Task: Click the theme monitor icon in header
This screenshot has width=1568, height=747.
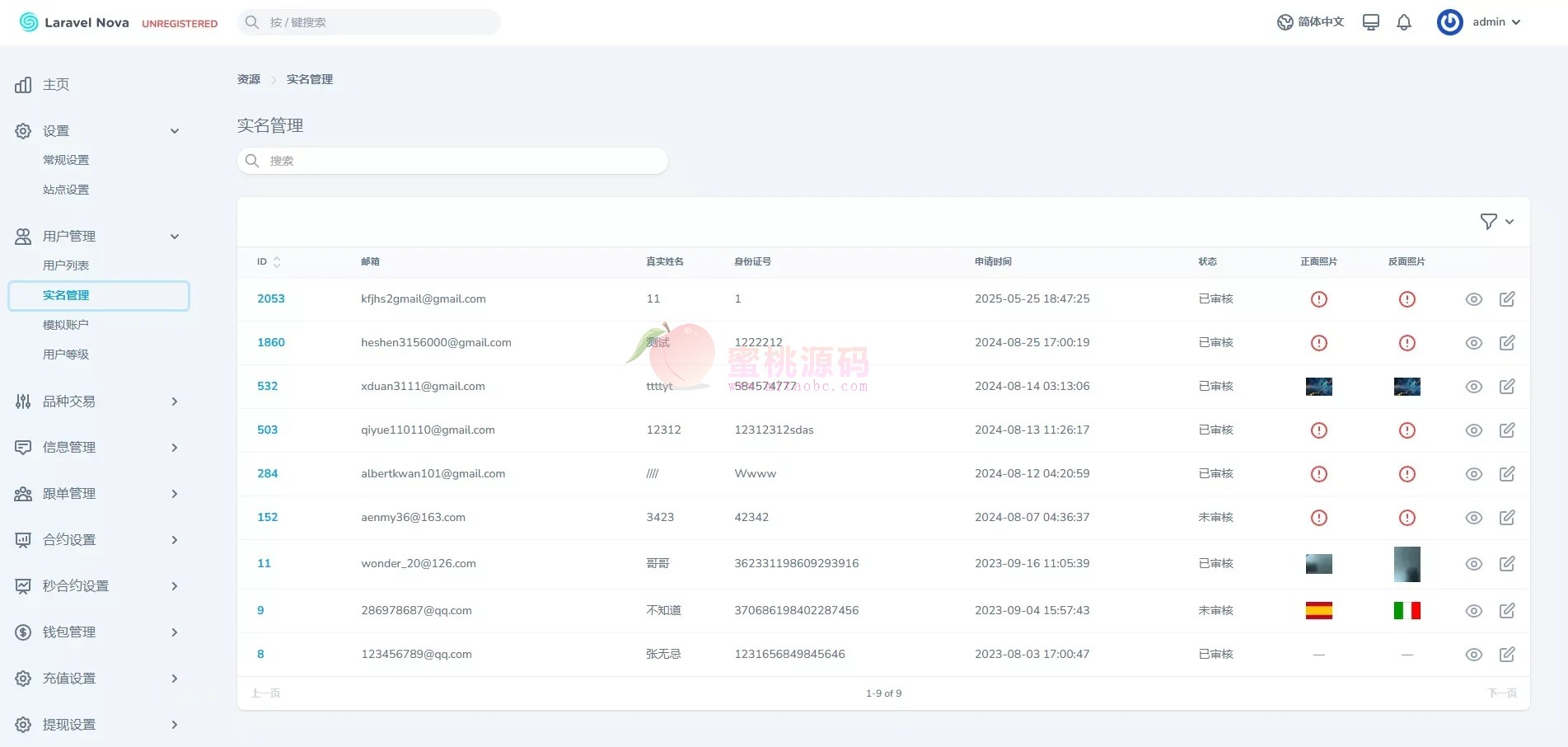Action: [1370, 22]
